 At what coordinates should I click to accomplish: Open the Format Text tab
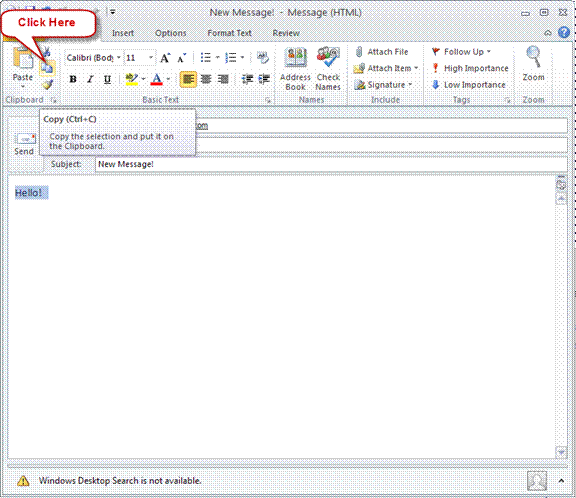(x=229, y=33)
